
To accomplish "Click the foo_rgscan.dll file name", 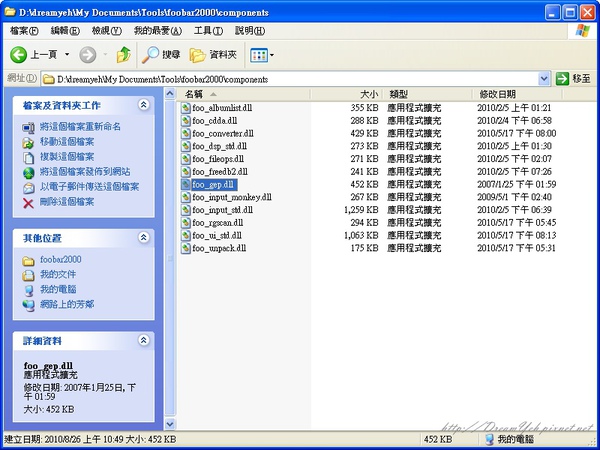I will tap(218, 223).
